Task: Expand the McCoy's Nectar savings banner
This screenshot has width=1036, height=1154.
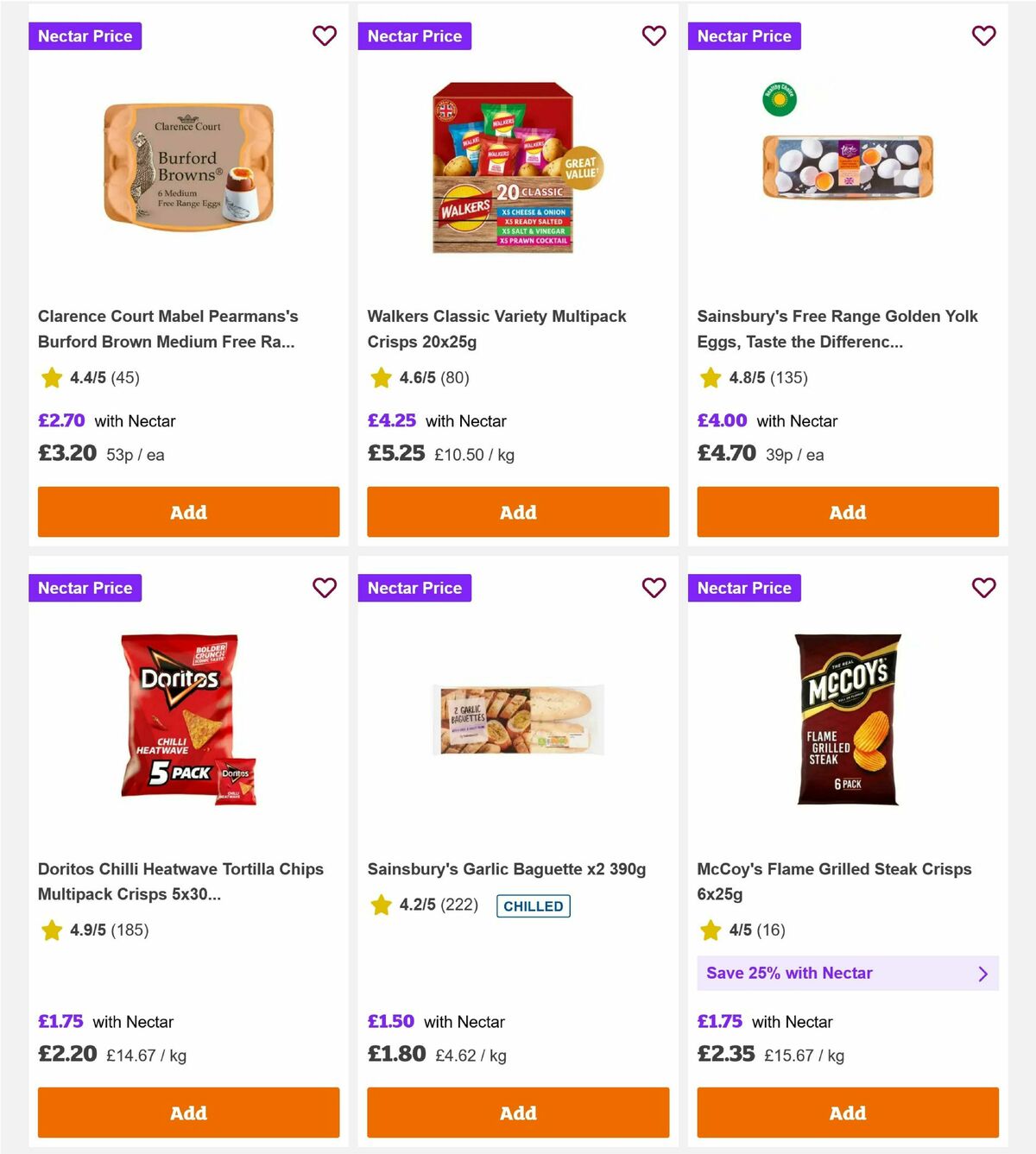Action: [848, 973]
